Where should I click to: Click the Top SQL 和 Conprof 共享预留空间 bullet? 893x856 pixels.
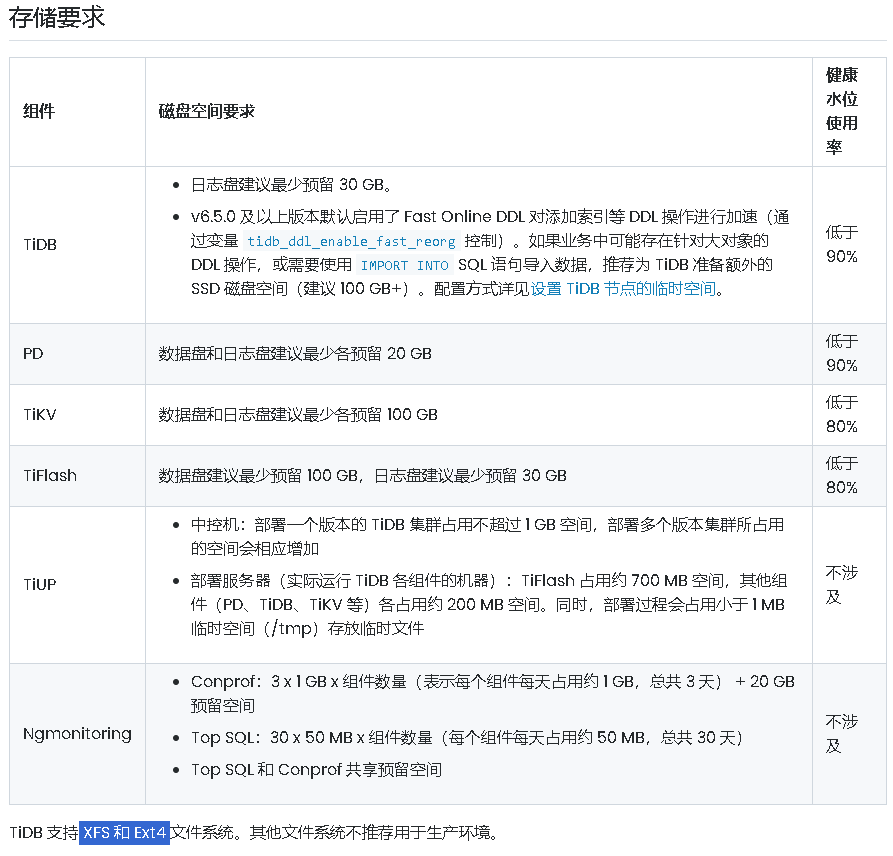pyautogui.click(x=316, y=770)
